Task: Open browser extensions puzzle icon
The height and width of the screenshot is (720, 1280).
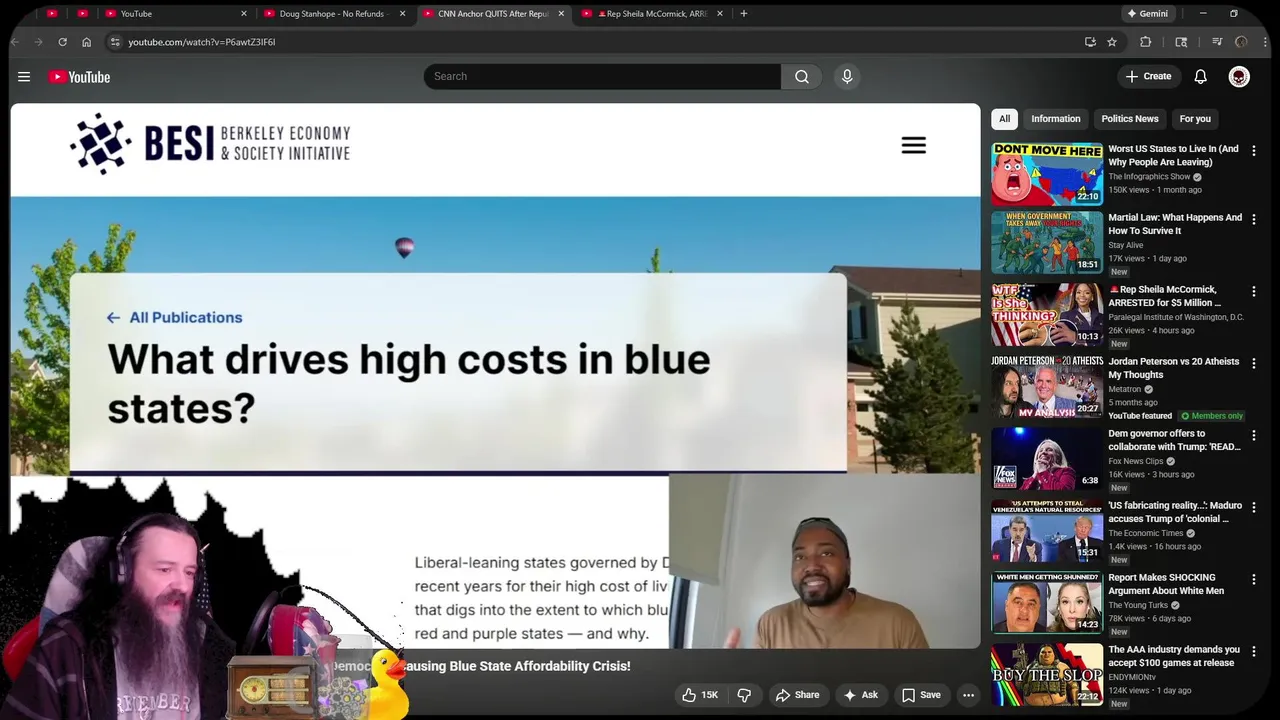Action: pyautogui.click(x=1146, y=42)
